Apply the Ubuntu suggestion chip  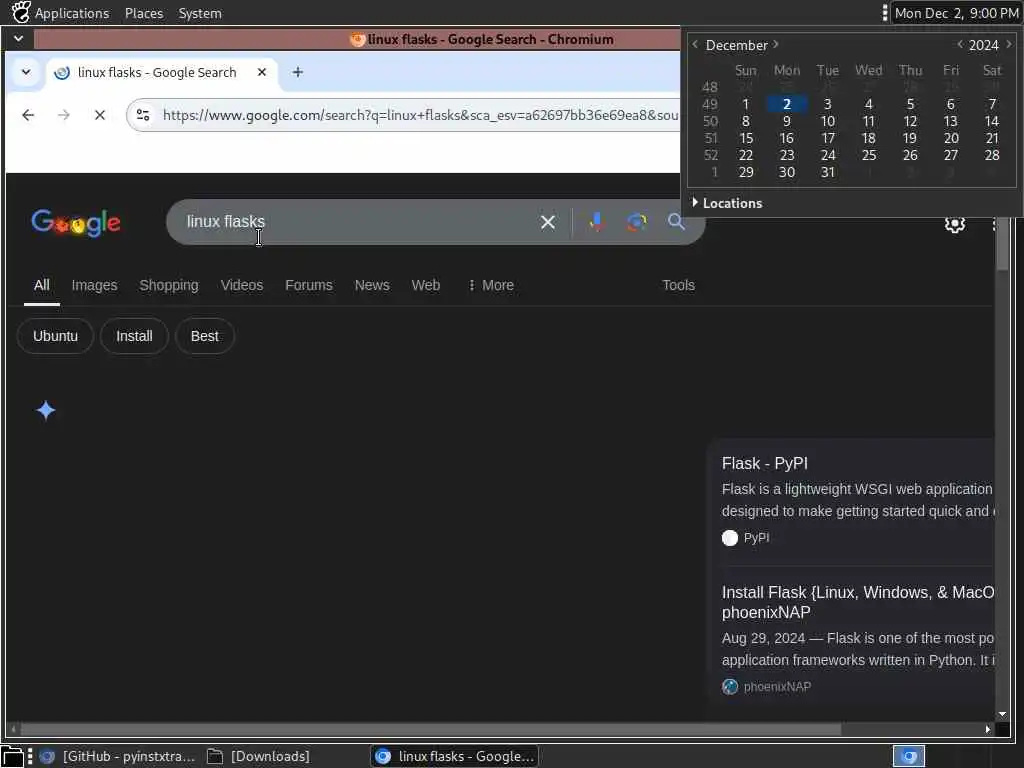point(56,336)
